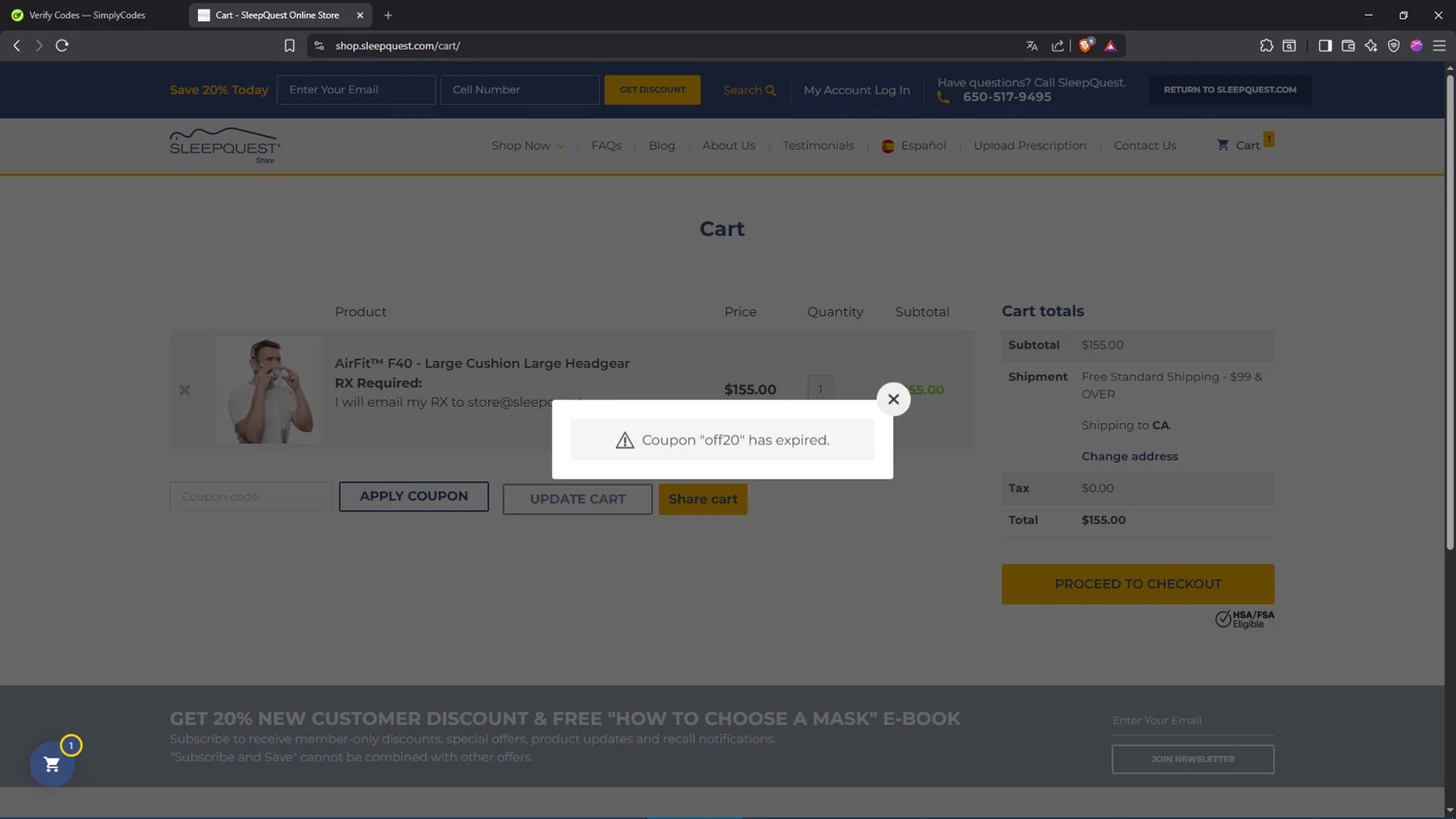Go forward in browser history
The width and height of the screenshot is (1456, 819).
pyautogui.click(x=39, y=46)
